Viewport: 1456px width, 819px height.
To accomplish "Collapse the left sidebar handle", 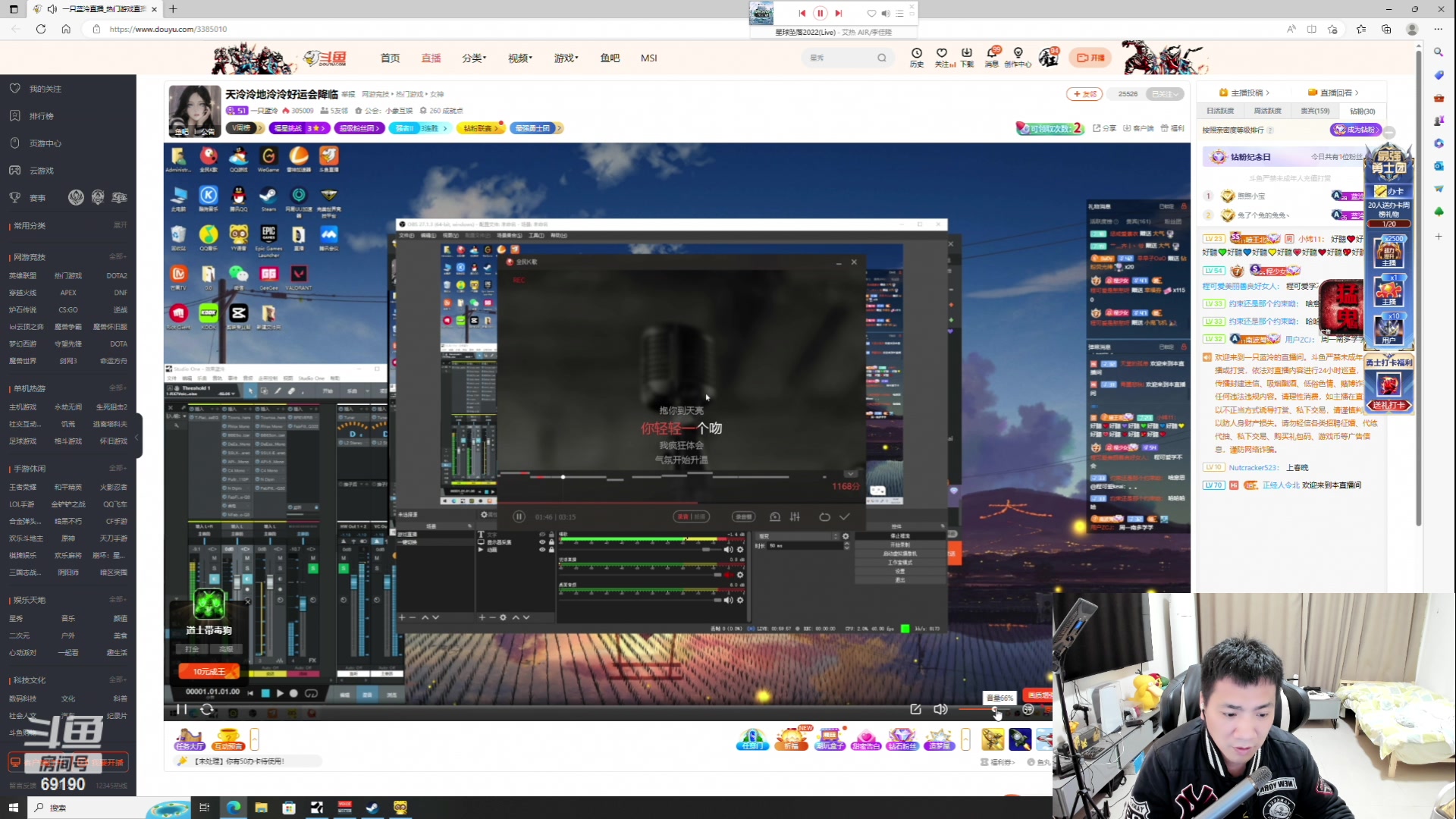I will point(138,437).
